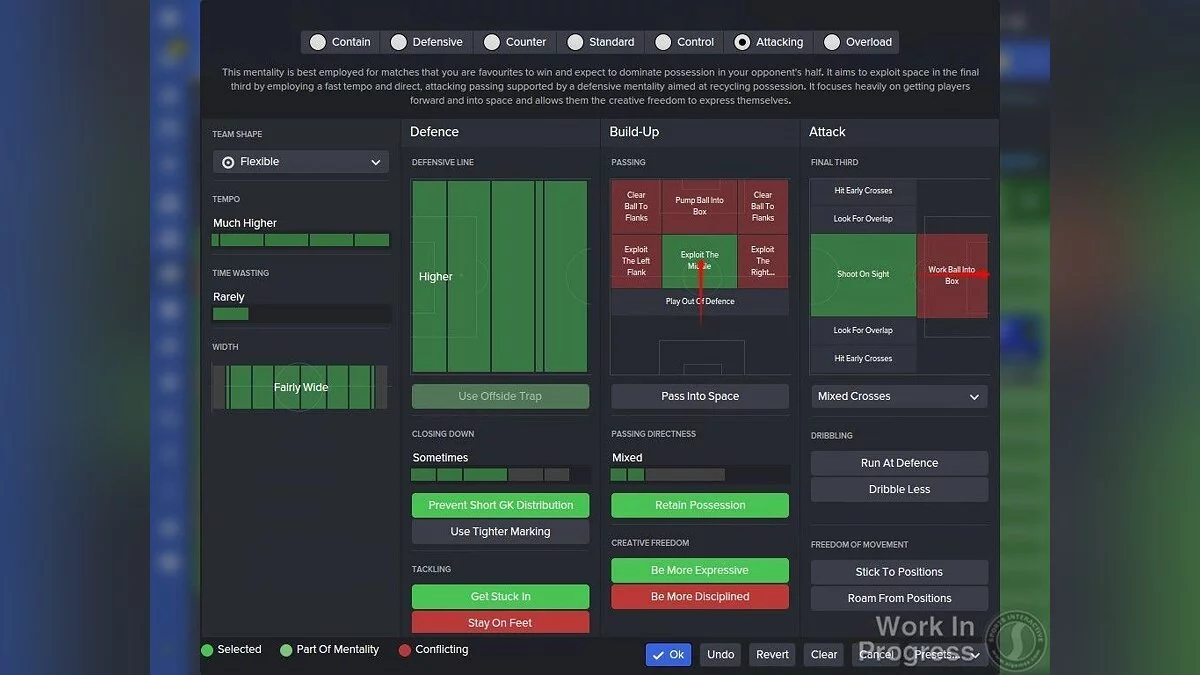The width and height of the screenshot is (1200, 675).
Task: Click the Play Out Of Defence zone
Action: coord(699,301)
